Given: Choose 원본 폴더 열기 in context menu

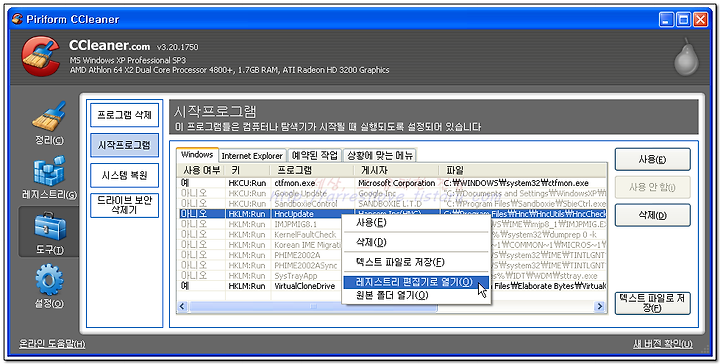Looking at the screenshot, I should tap(416, 295).
